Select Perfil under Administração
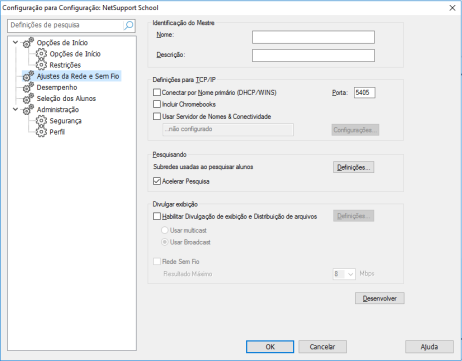Screen dimensions: 462x361 point(57,132)
